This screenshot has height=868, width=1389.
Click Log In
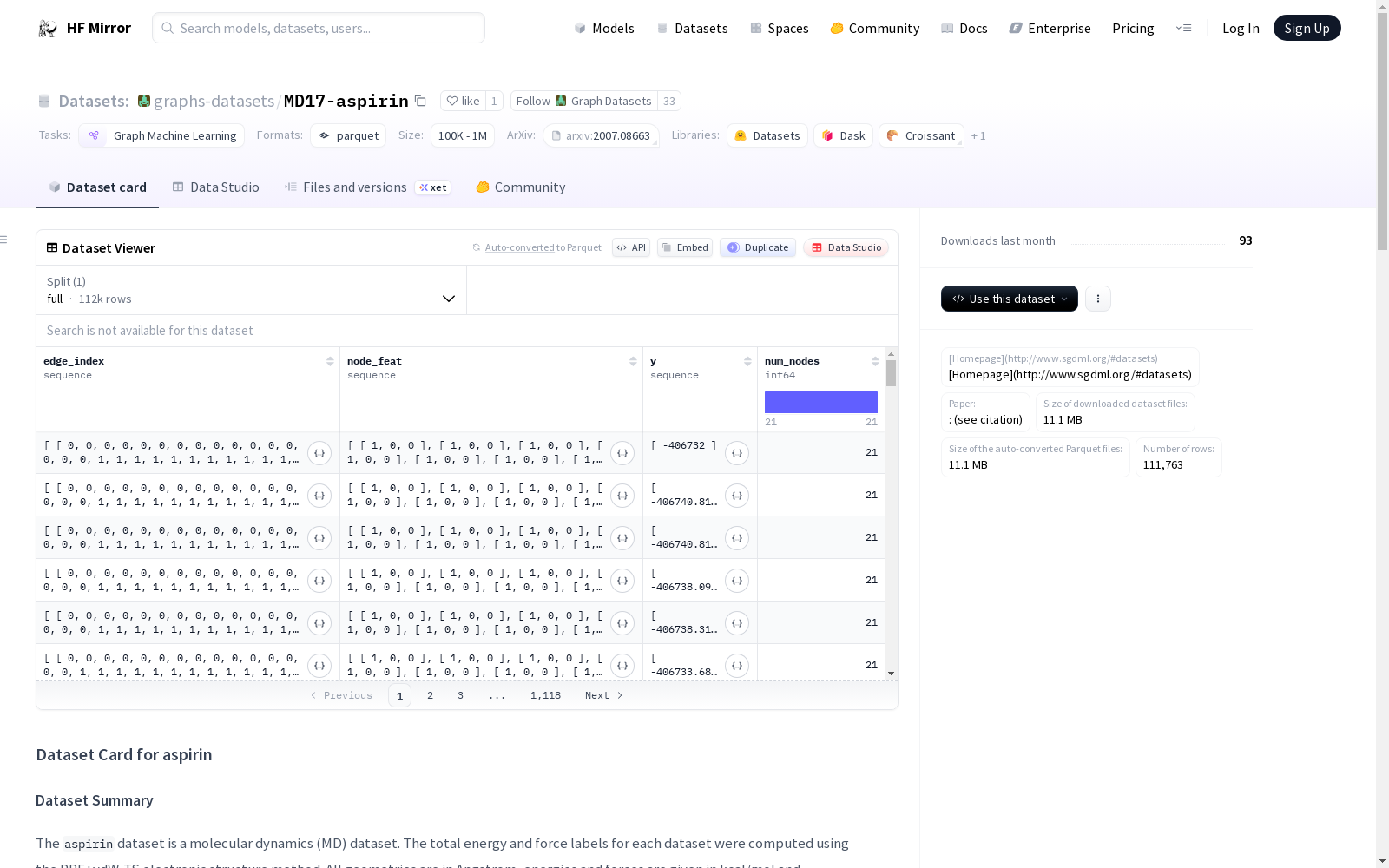(x=1241, y=29)
